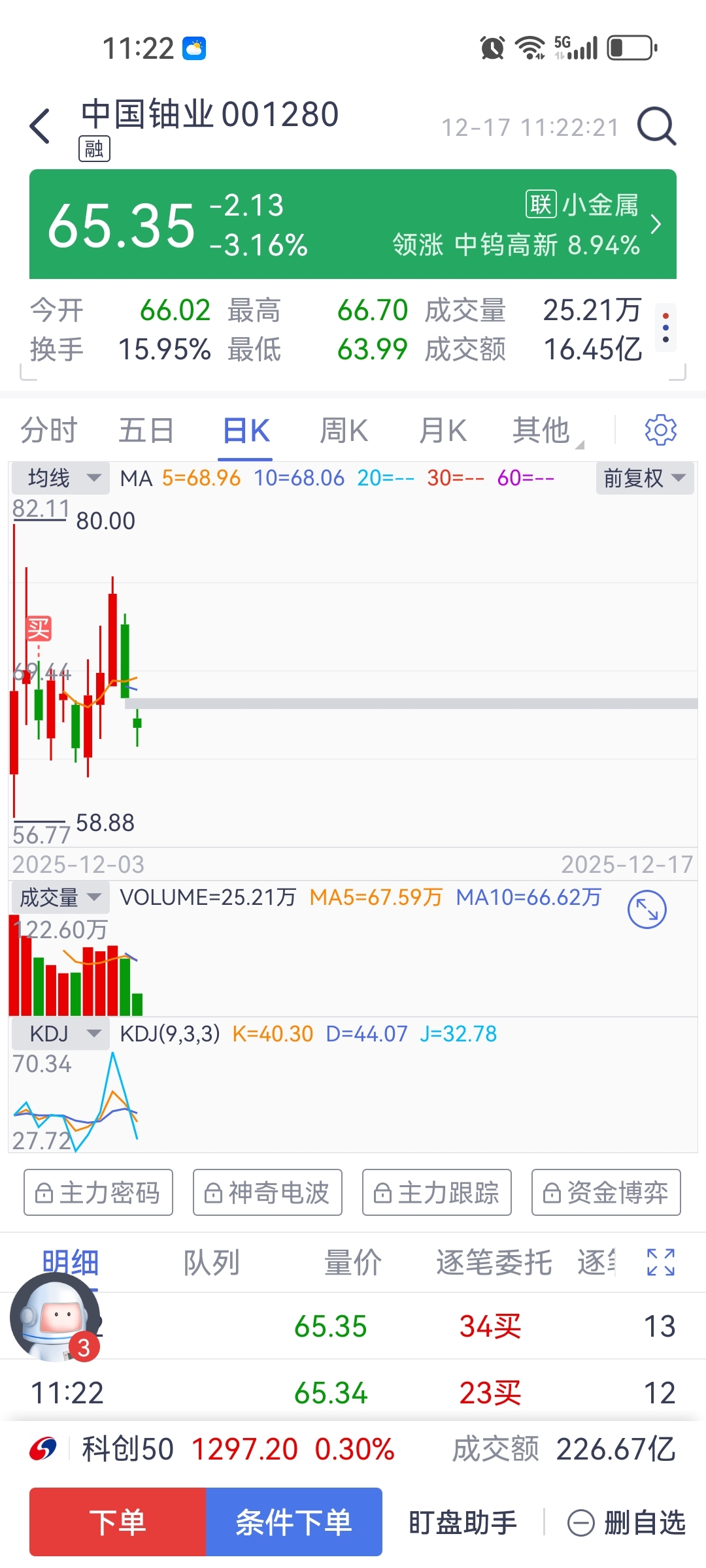Open locked 主力跟踪 indicator
Image resolution: width=706 pixels, height=1568 pixels.
437,1192
